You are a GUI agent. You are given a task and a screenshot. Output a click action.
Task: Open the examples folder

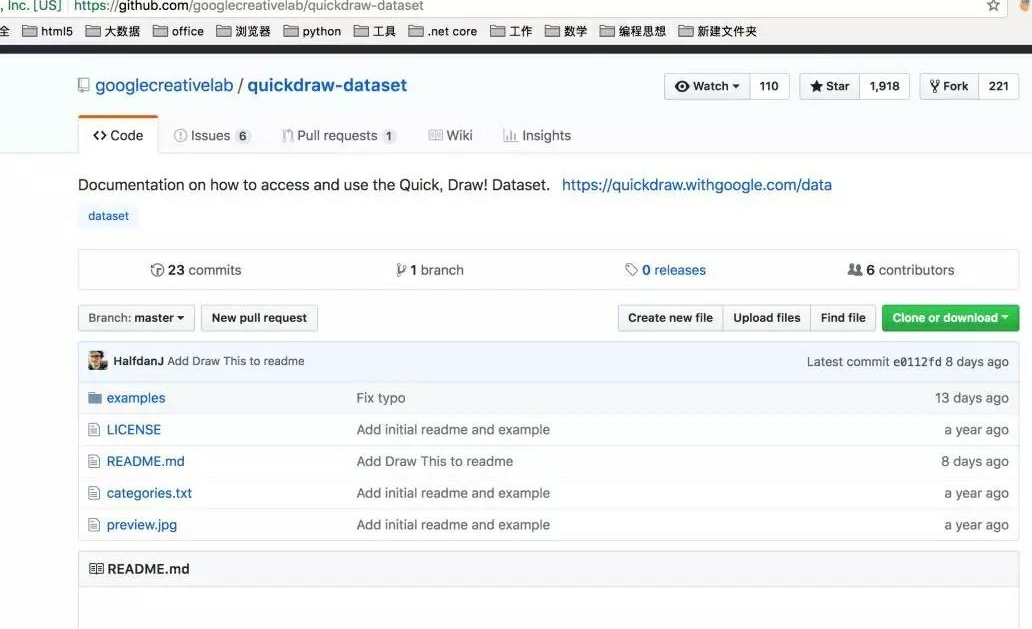pos(135,398)
